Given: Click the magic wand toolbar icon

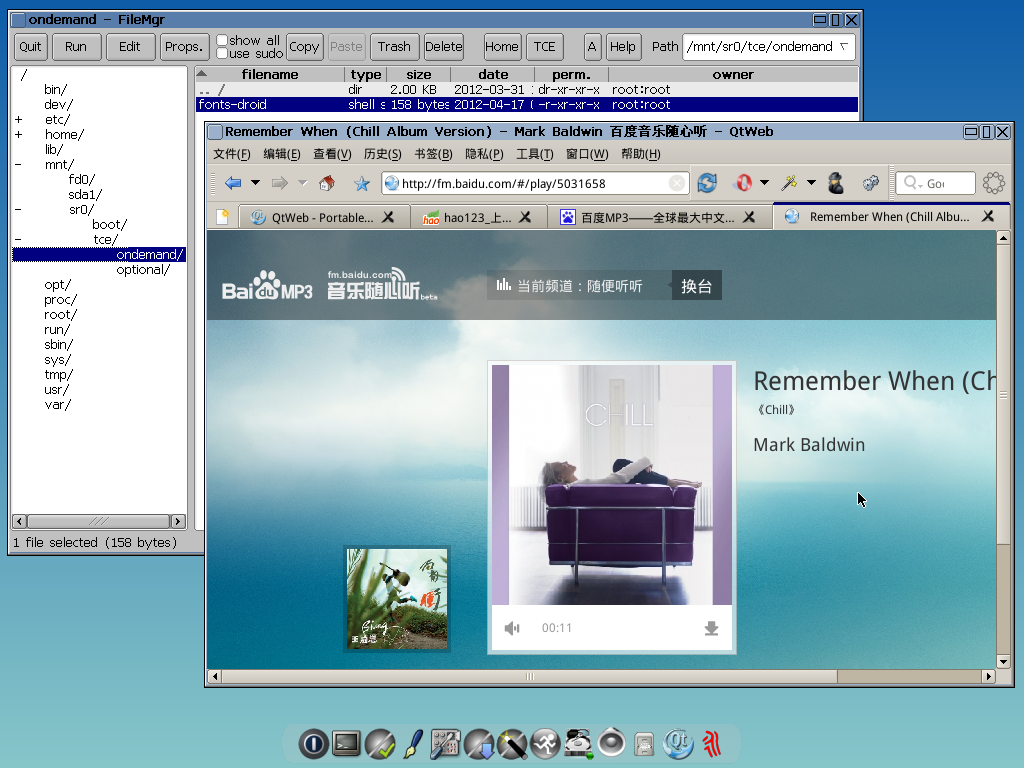Looking at the screenshot, I should click(789, 183).
